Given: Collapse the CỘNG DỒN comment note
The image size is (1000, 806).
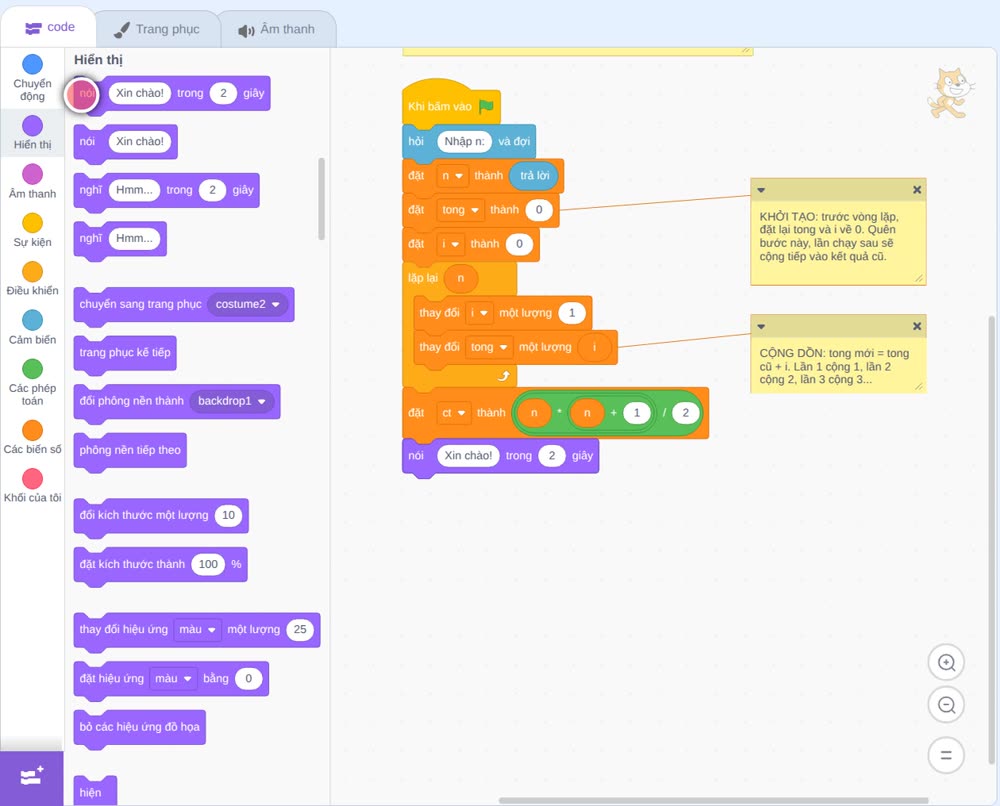Looking at the screenshot, I should click(761, 326).
